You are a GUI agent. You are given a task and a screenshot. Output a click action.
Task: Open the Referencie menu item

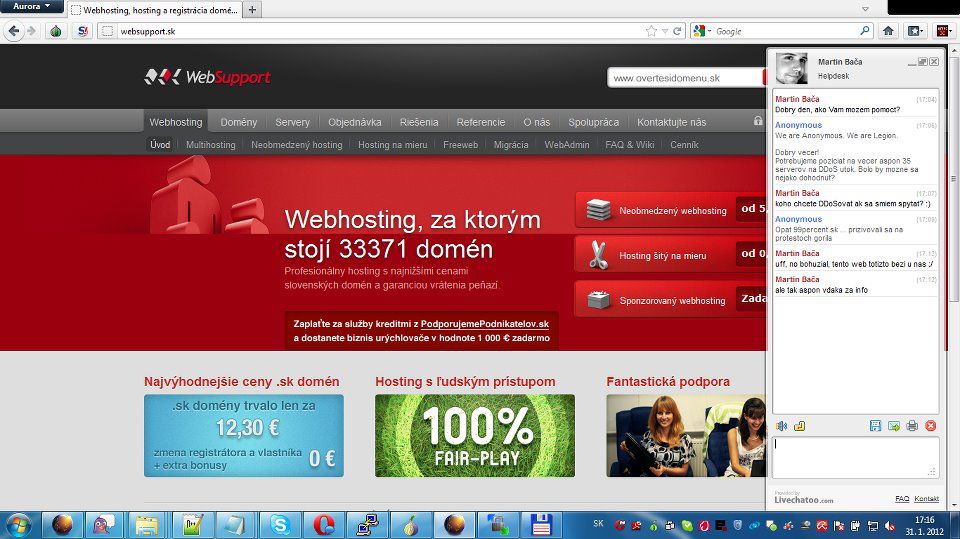tap(481, 122)
